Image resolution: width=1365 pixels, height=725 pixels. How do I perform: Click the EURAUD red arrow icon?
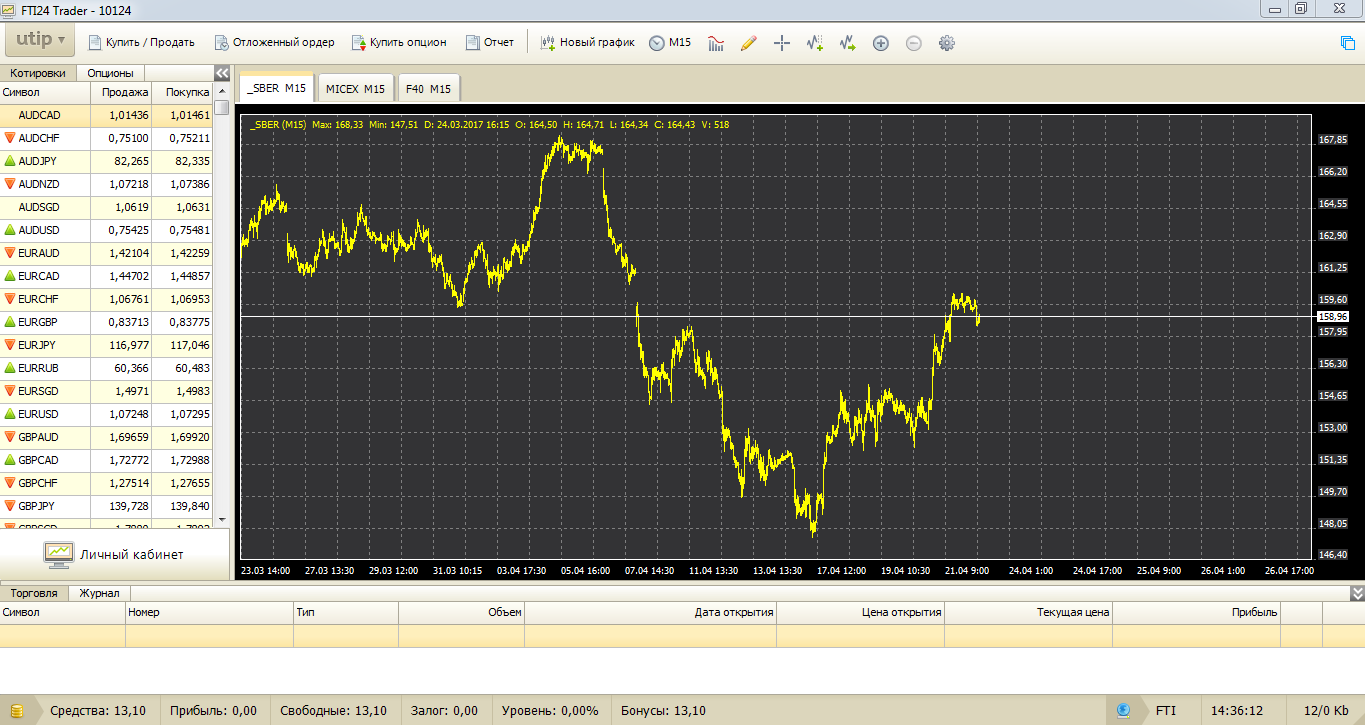pyautogui.click(x=10, y=253)
